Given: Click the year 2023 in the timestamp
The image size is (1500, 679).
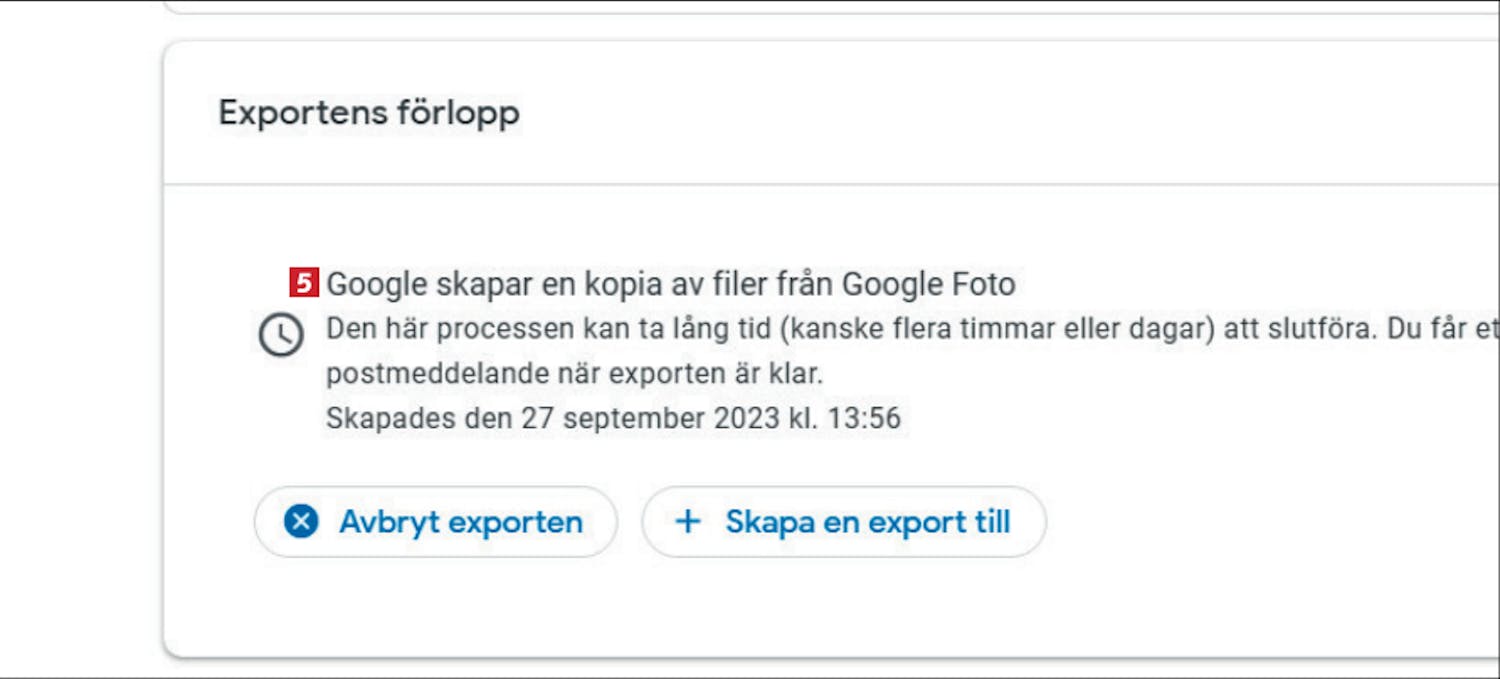Looking at the screenshot, I should pyautogui.click(x=745, y=418).
